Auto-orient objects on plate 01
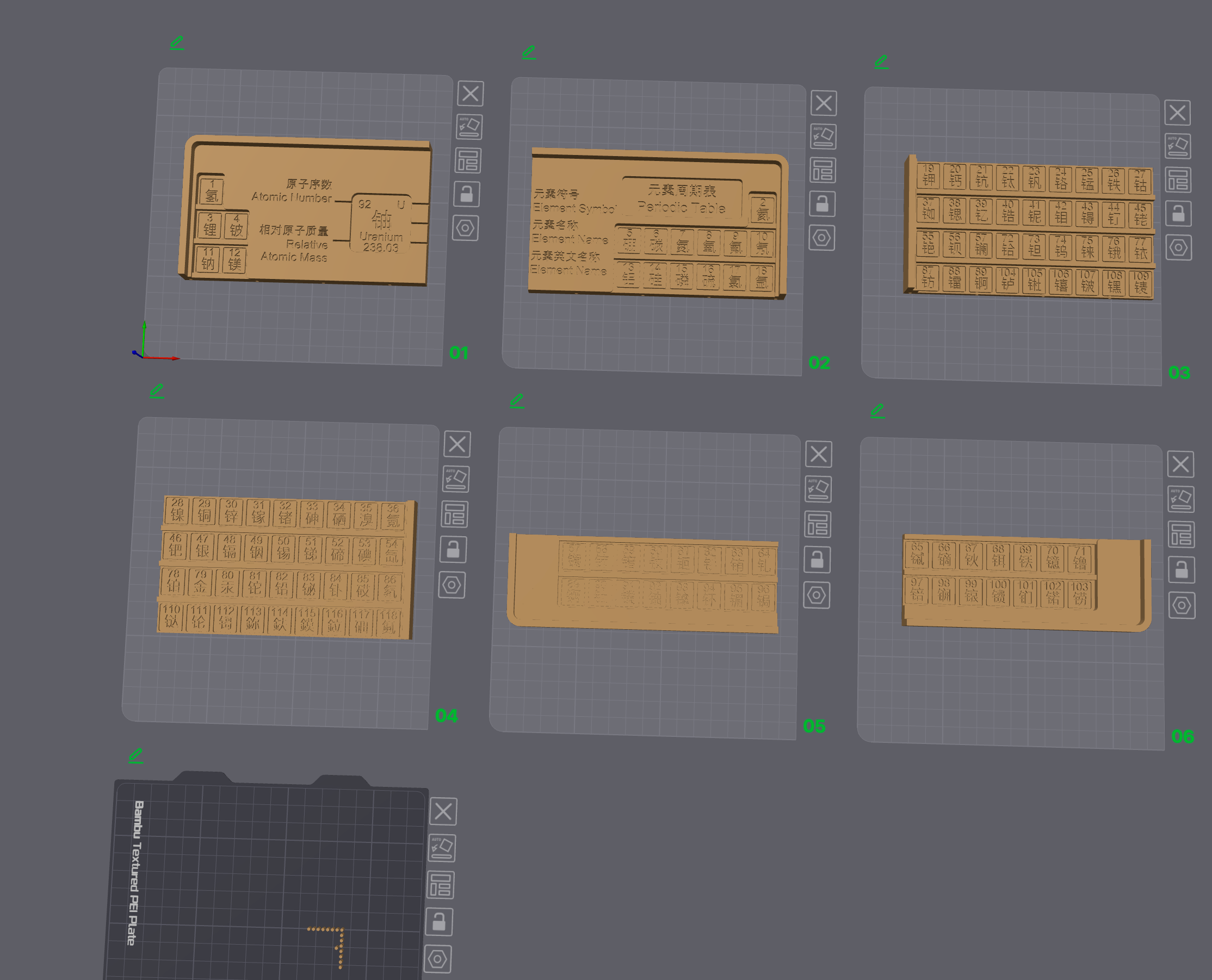The image size is (1212, 980). point(469,127)
